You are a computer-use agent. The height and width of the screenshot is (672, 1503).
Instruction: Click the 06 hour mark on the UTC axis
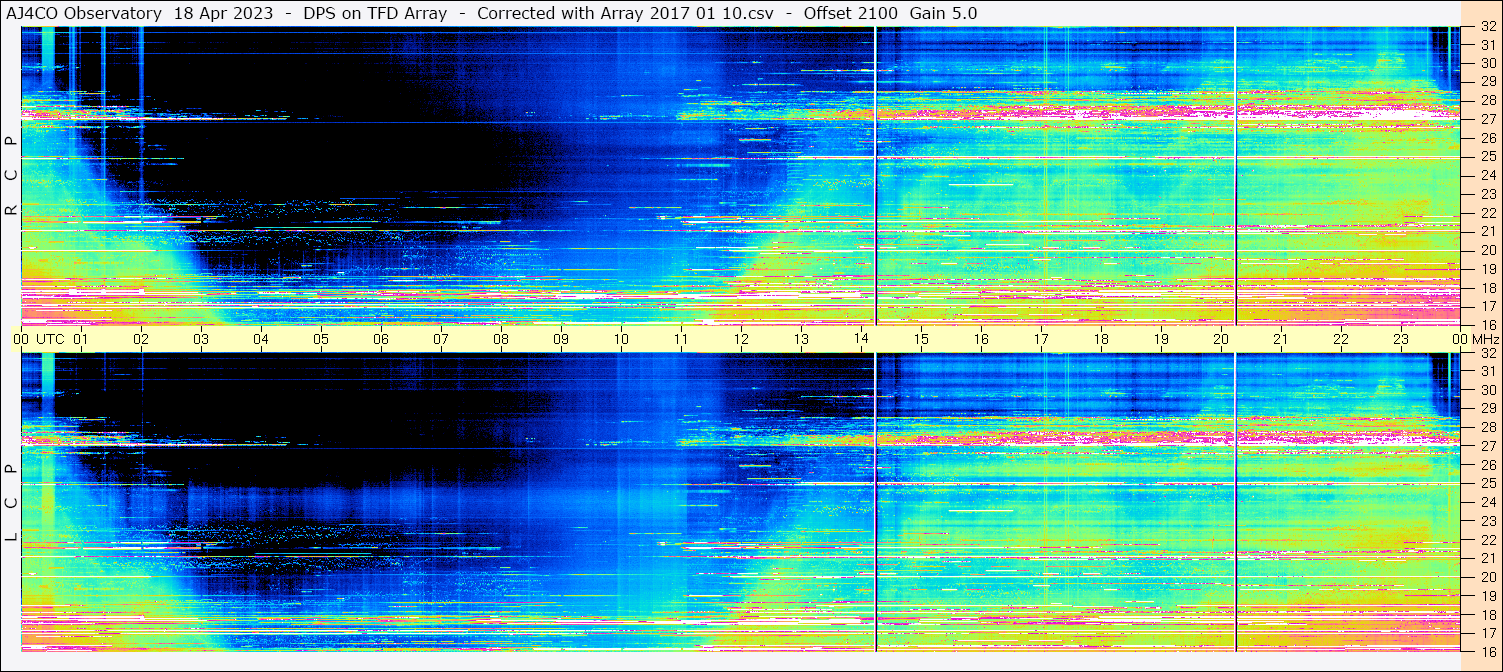[x=381, y=339]
